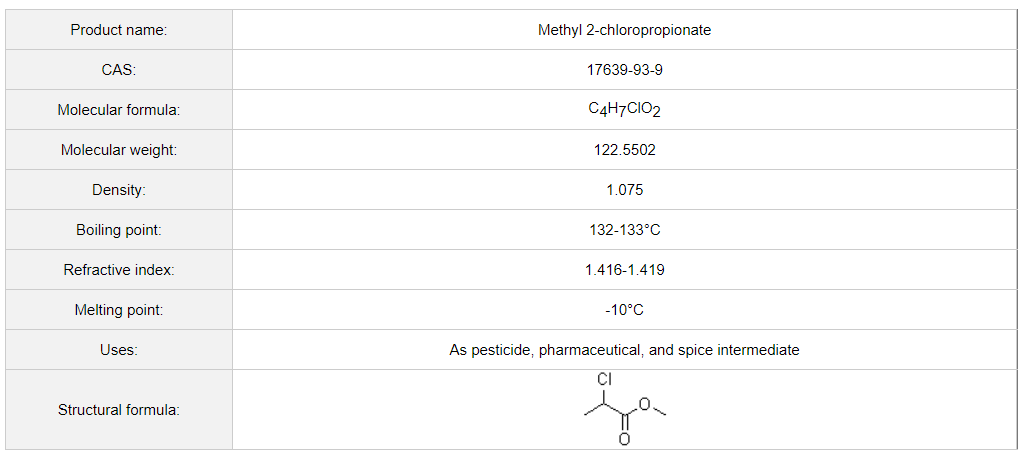Select the refractive index value 1.416-1.419
The width and height of the screenshot is (1024, 456).
click(624, 270)
